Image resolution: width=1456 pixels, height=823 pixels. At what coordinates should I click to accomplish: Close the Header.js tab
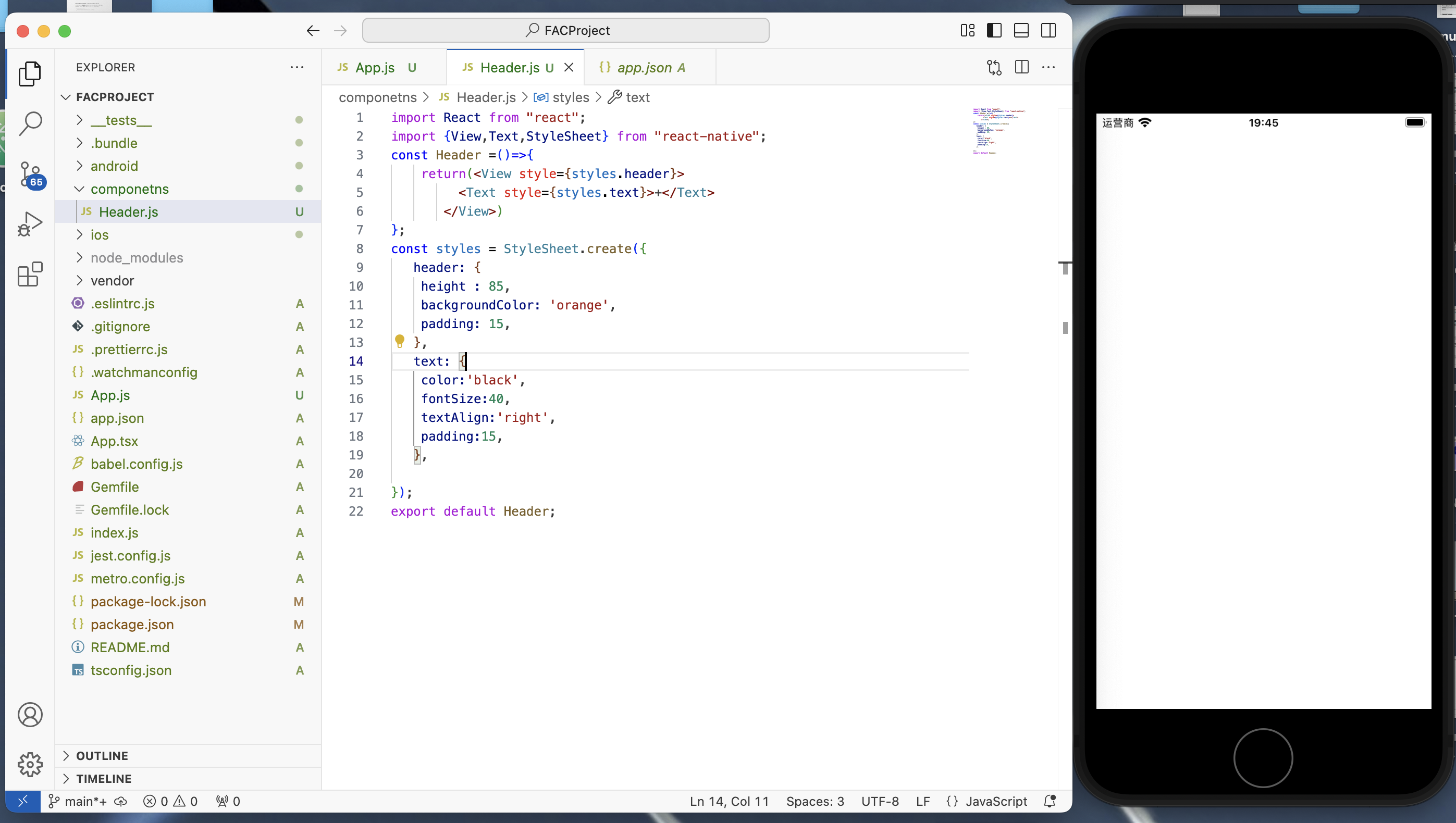(x=569, y=67)
